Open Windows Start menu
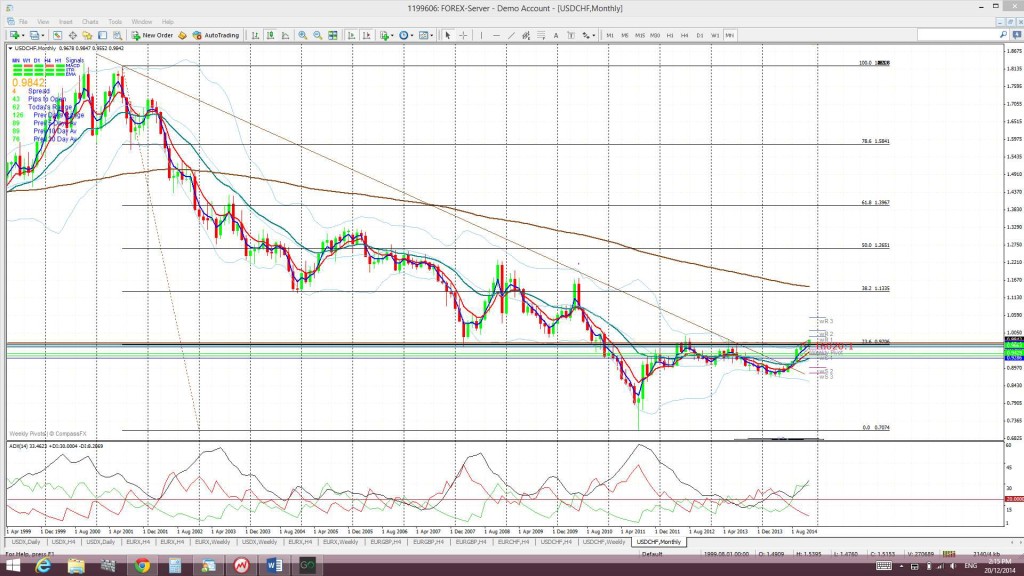This screenshot has height=576, width=1024. 12,566
